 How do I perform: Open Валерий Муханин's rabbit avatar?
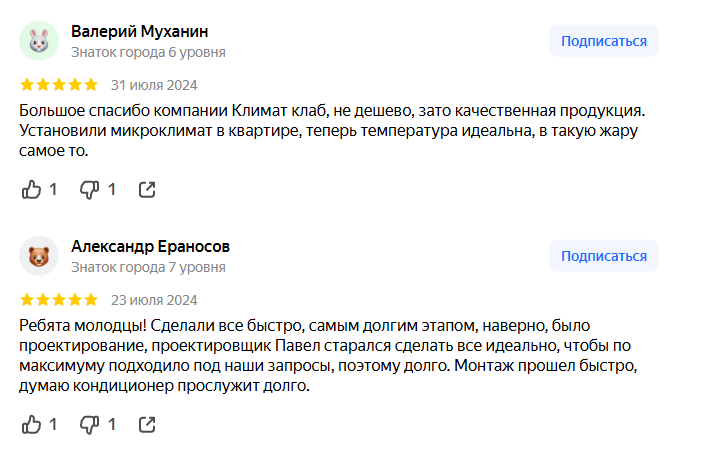click(39, 41)
